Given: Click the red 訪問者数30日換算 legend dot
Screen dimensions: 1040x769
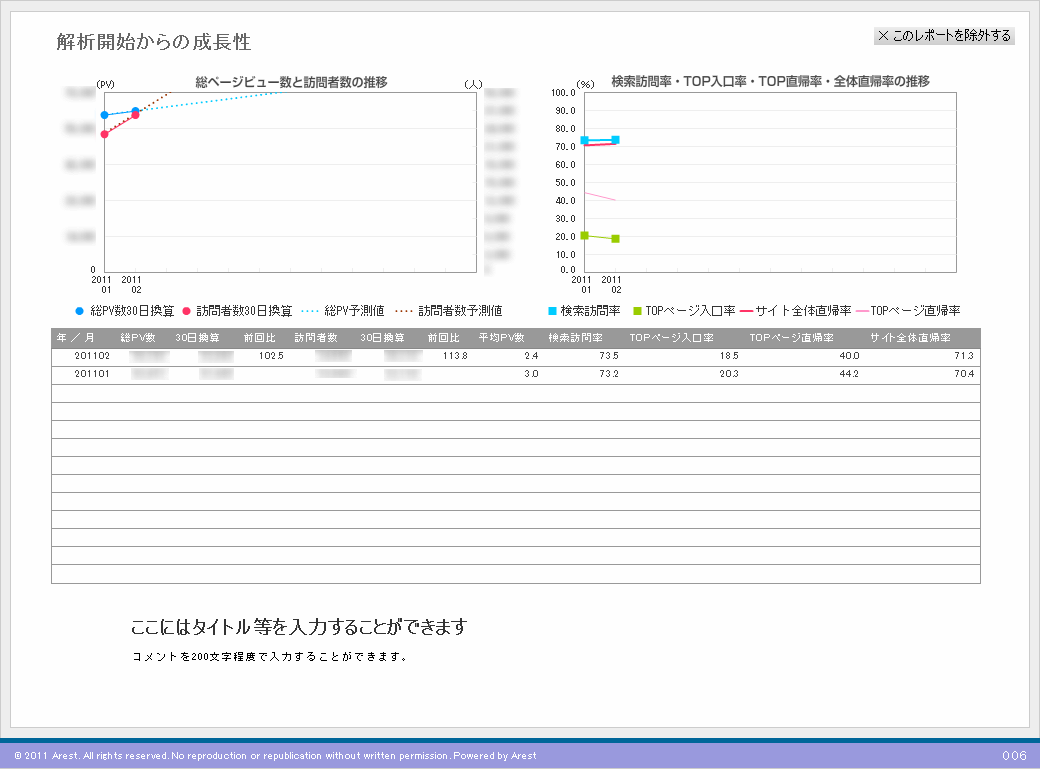Looking at the screenshot, I should pyautogui.click(x=186, y=311).
